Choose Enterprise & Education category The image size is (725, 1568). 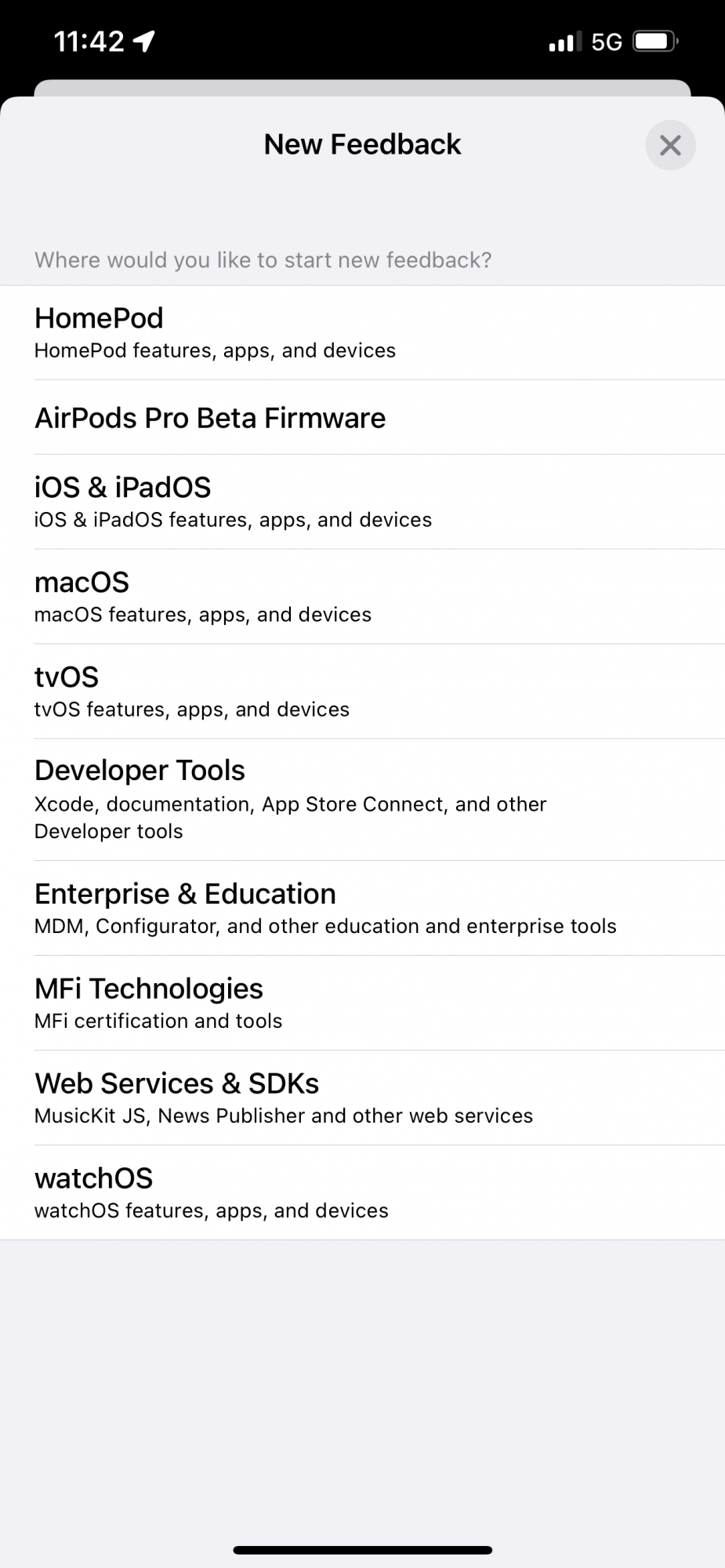pyautogui.click(x=362, y=908)
